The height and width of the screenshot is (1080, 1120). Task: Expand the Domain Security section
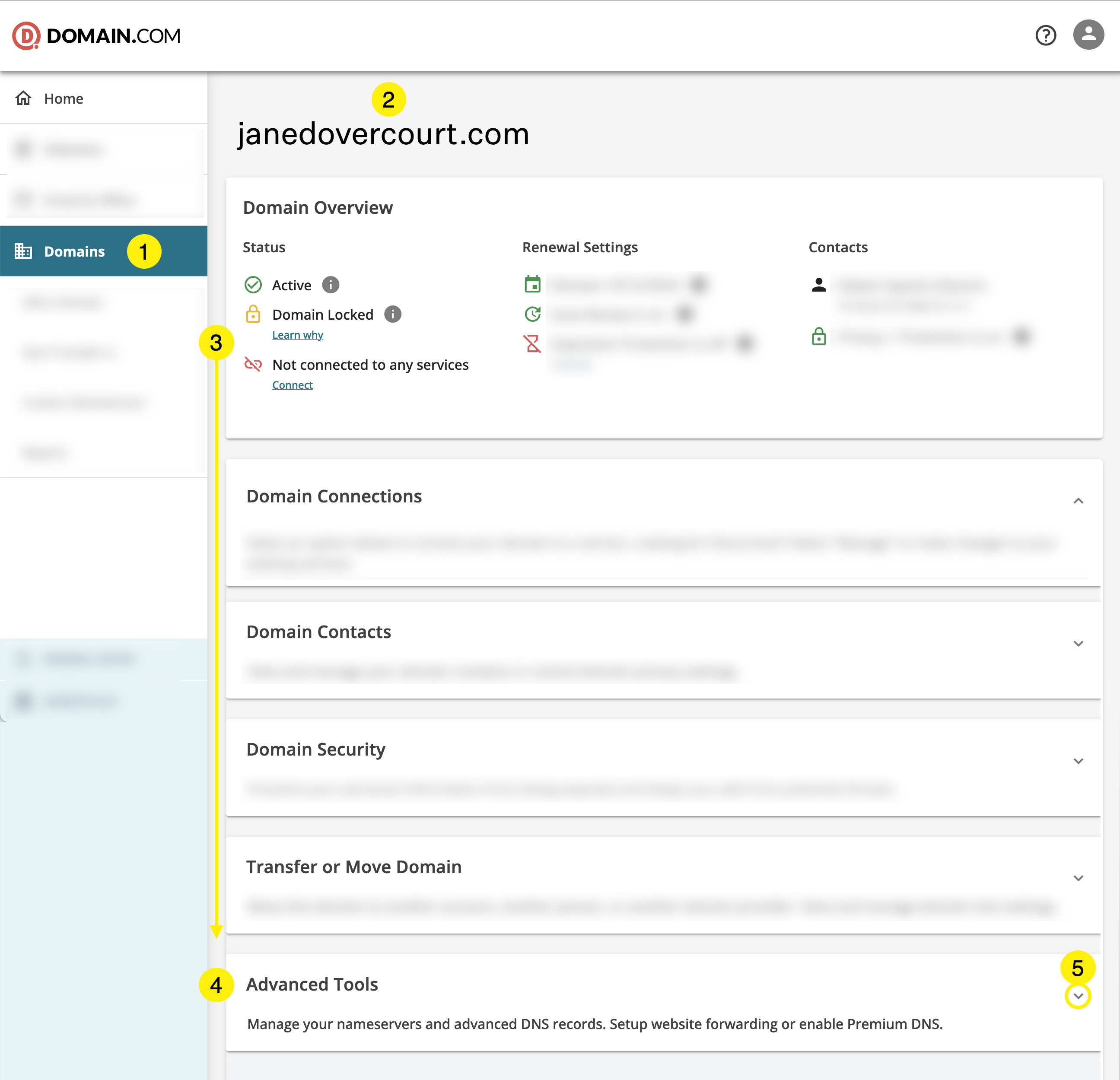tap(1079, 761)
